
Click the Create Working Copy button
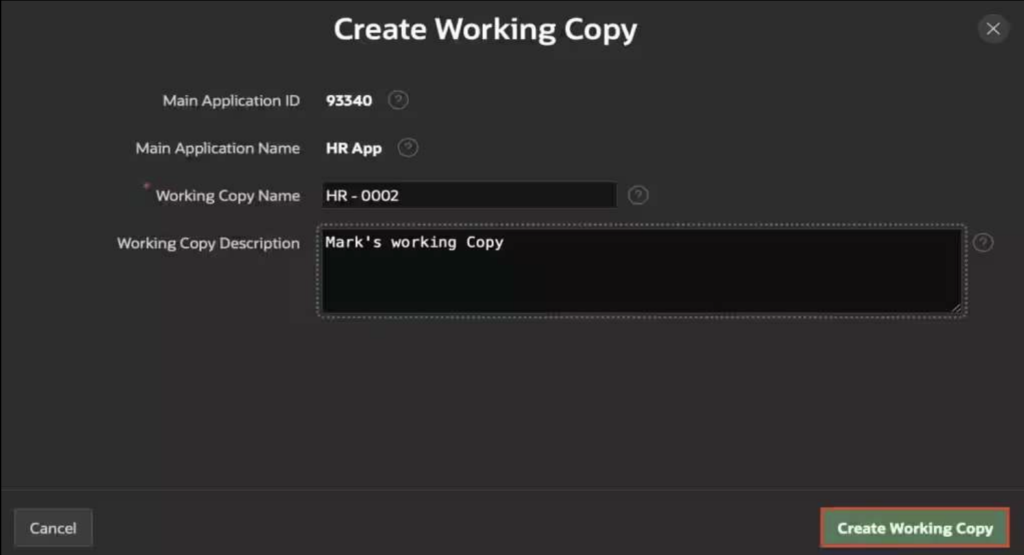pos(914,528)
